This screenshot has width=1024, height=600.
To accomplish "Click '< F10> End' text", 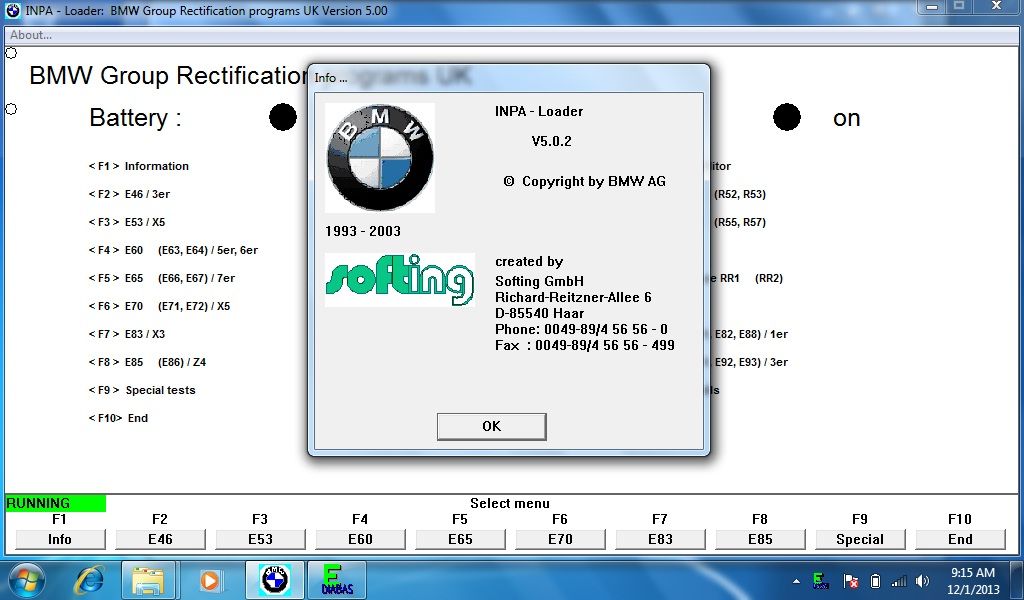I will pyautogui.click(x=118, y=418).
